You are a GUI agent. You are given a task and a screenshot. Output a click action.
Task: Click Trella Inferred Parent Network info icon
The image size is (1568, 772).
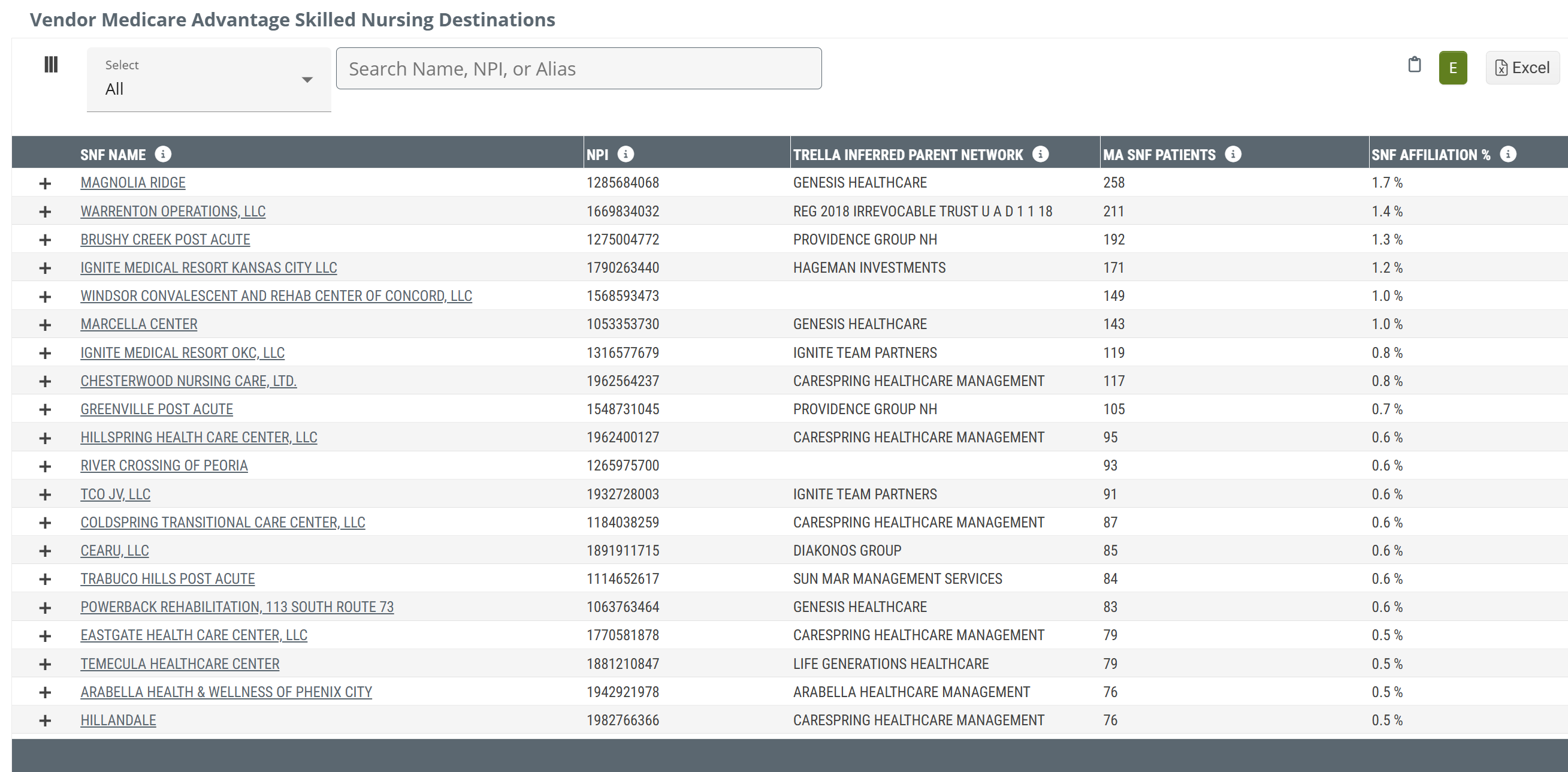[x=1040, y=155]
